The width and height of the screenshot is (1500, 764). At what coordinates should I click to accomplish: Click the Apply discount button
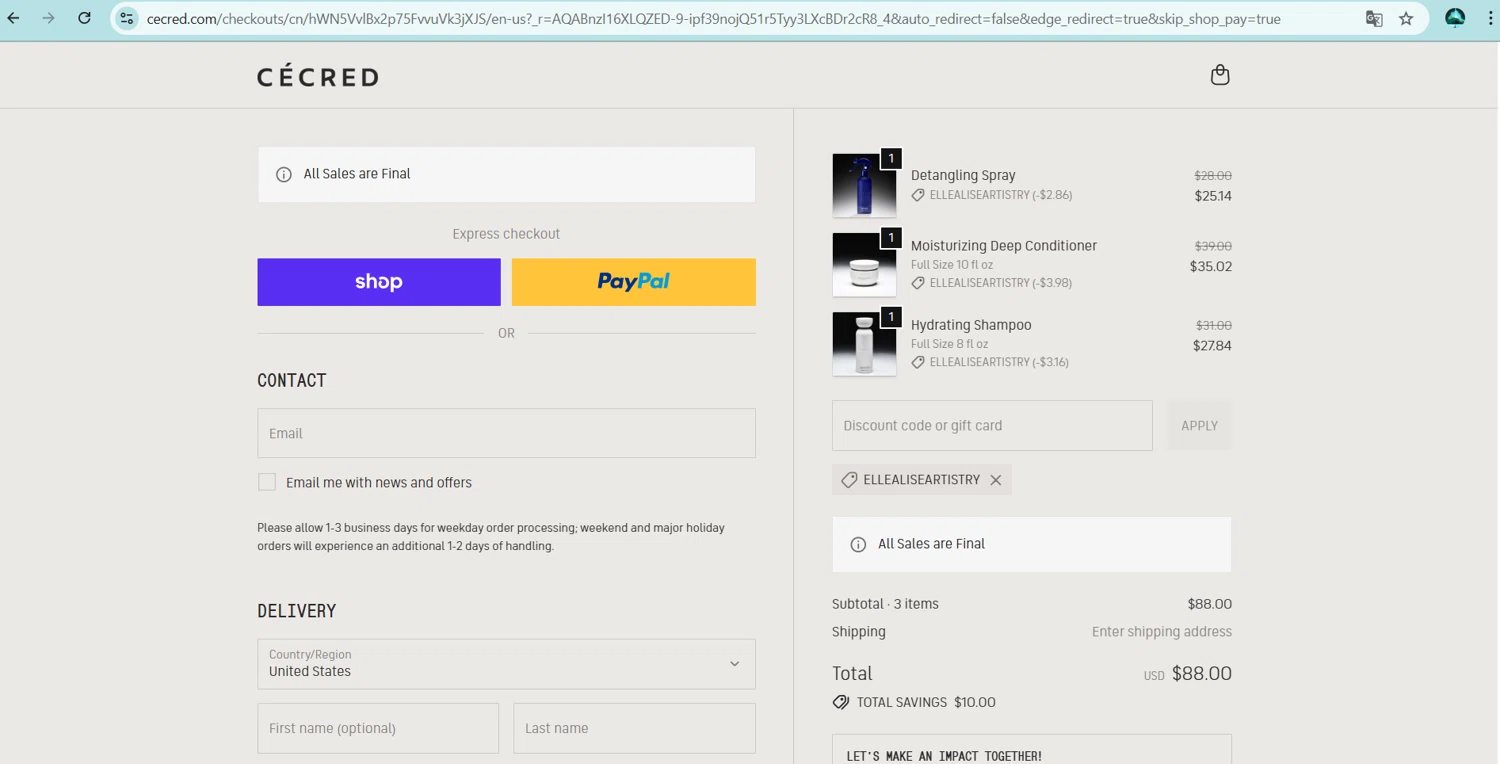(x=1199, y=426)
